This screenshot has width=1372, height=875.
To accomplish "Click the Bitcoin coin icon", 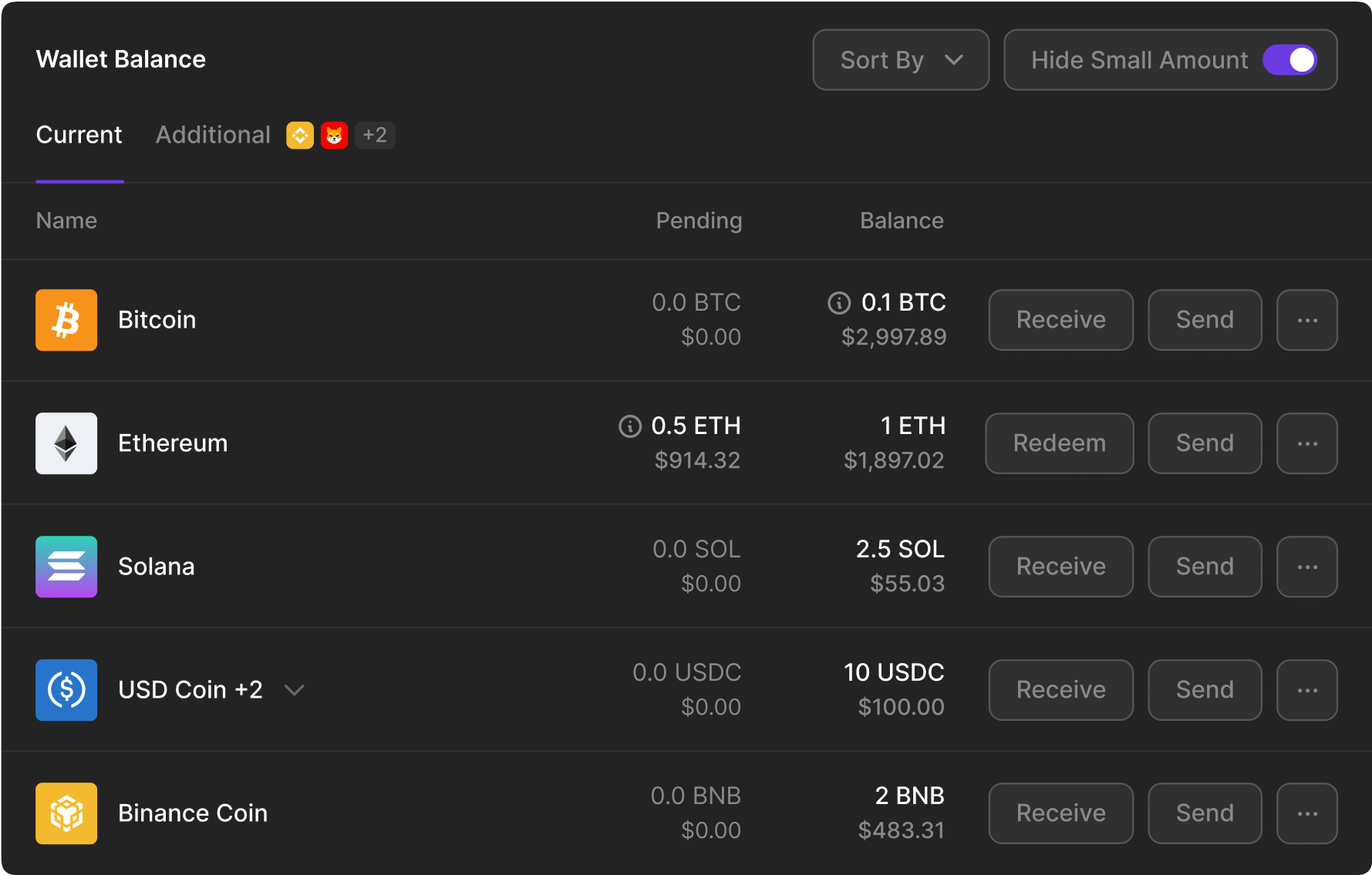I will point(66,320).
